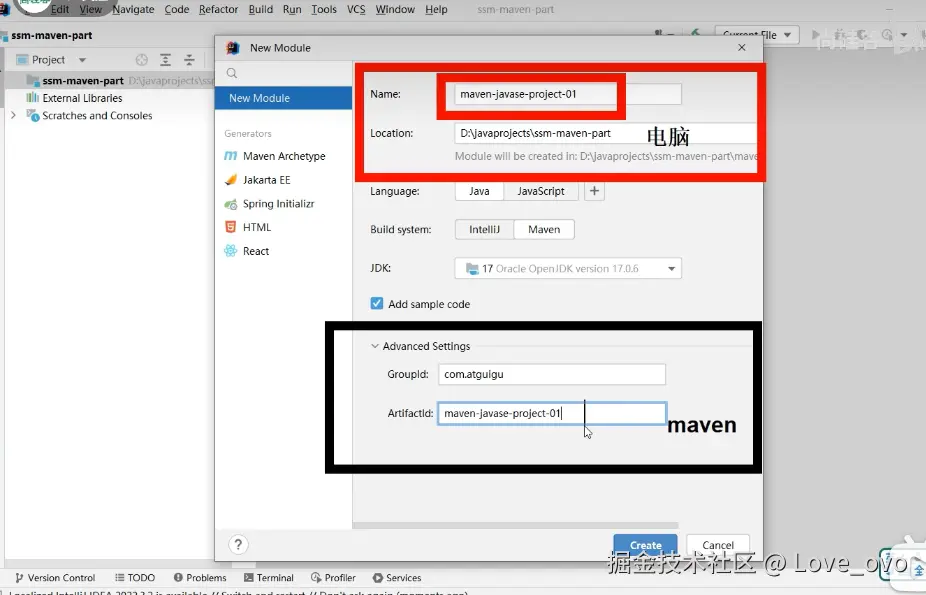
Task: Expand Scratches and Consoles node
Action: [13, 115]
